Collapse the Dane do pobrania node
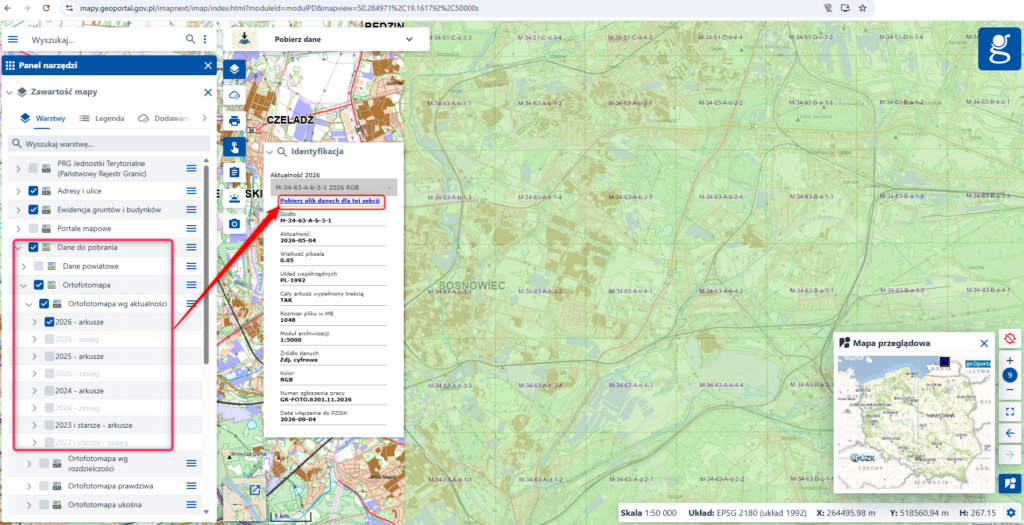The width and height of the screenshot is (1024, 525). tap(18, 247)
